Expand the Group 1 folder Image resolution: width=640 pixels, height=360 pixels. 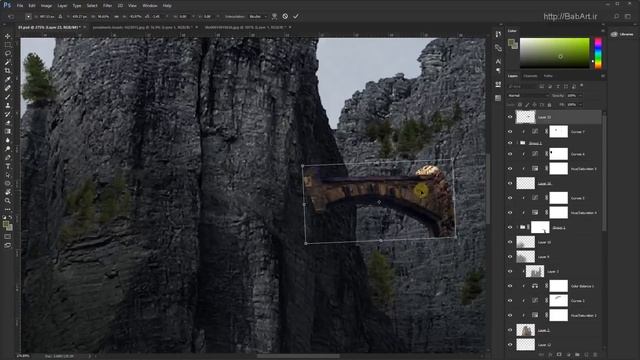pyautogui.click(x=517, y=227)
